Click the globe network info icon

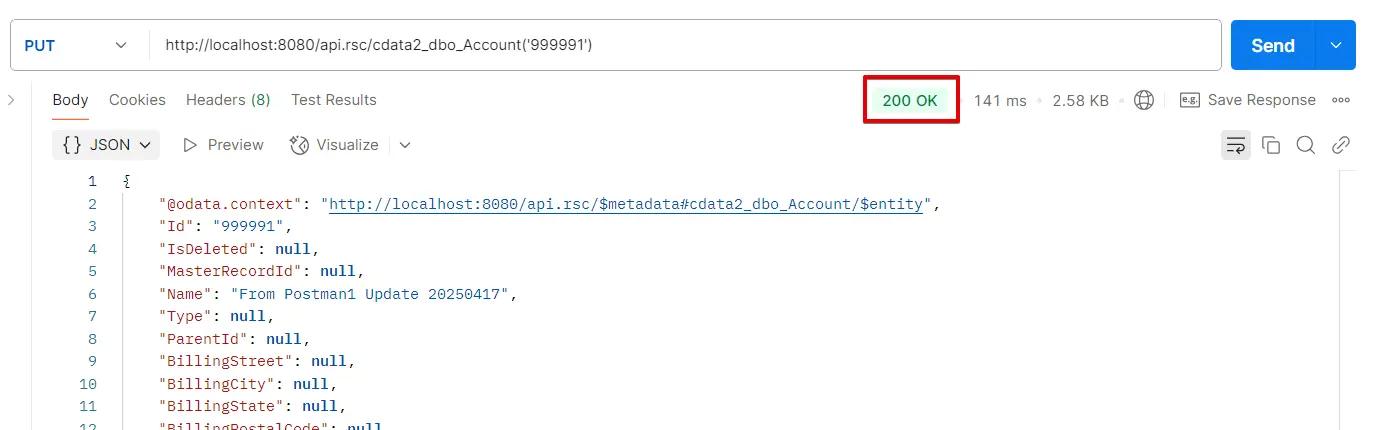point(1144,100)
